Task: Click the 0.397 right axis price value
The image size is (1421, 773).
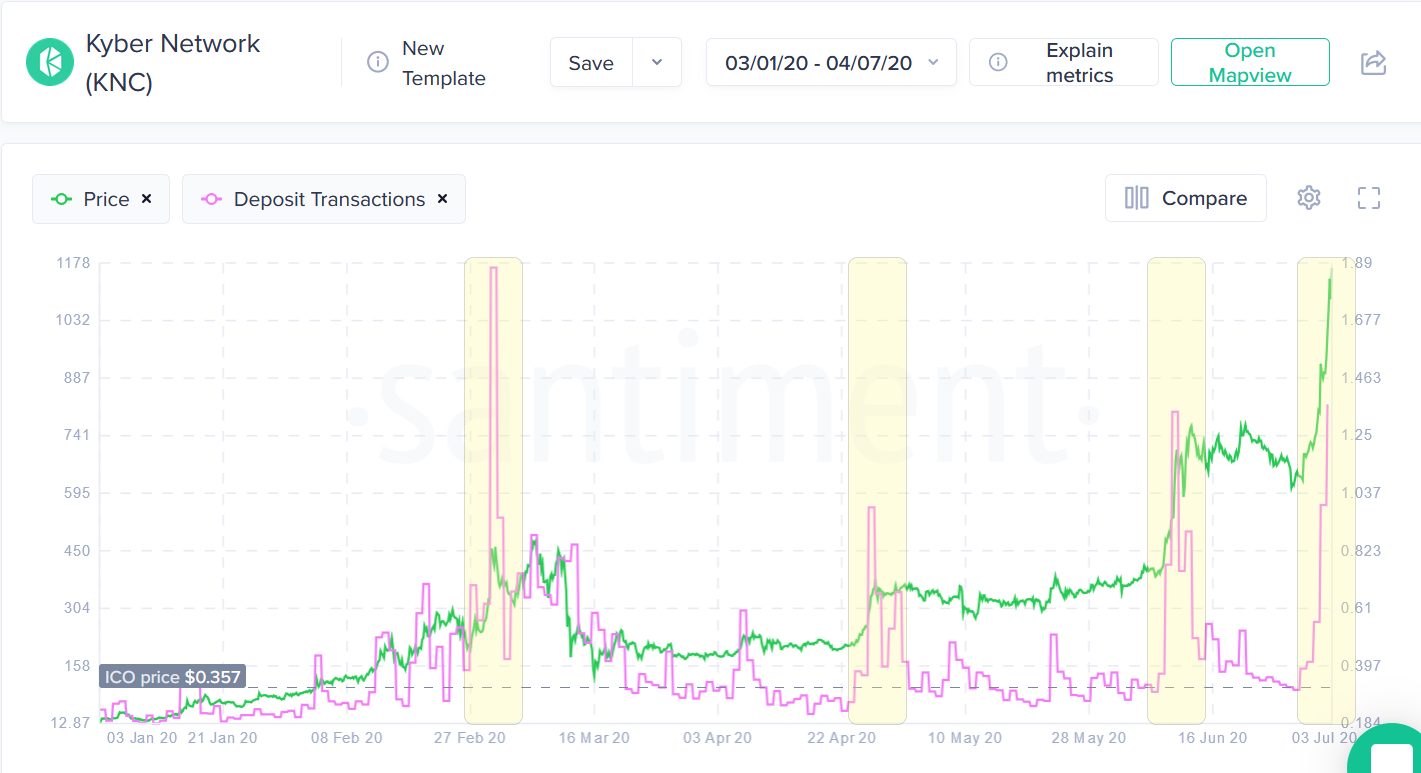Action: pyautogui.click(x=1360, y=666)
